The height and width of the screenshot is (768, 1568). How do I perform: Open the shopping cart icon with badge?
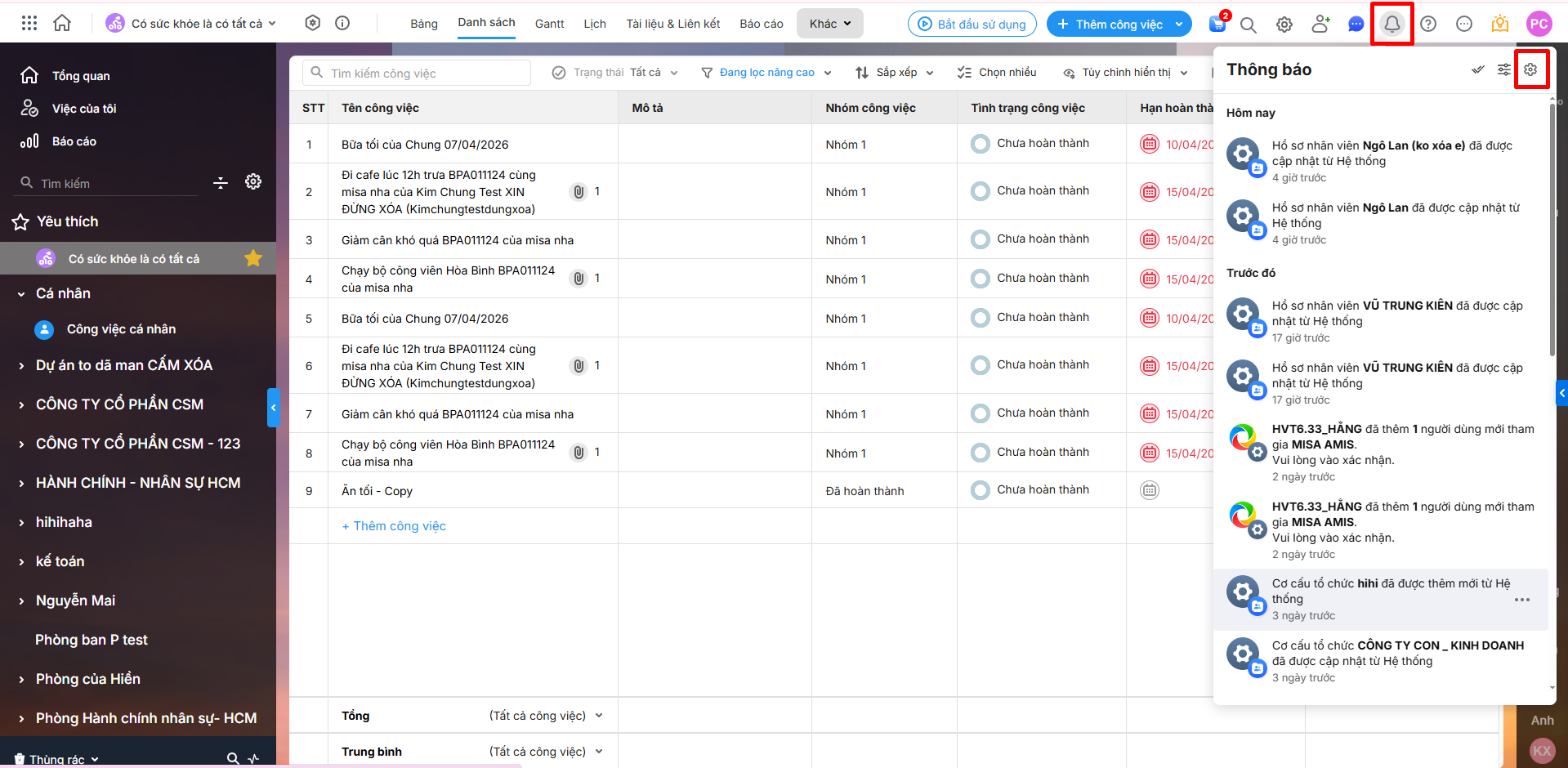pos(1217,25)
